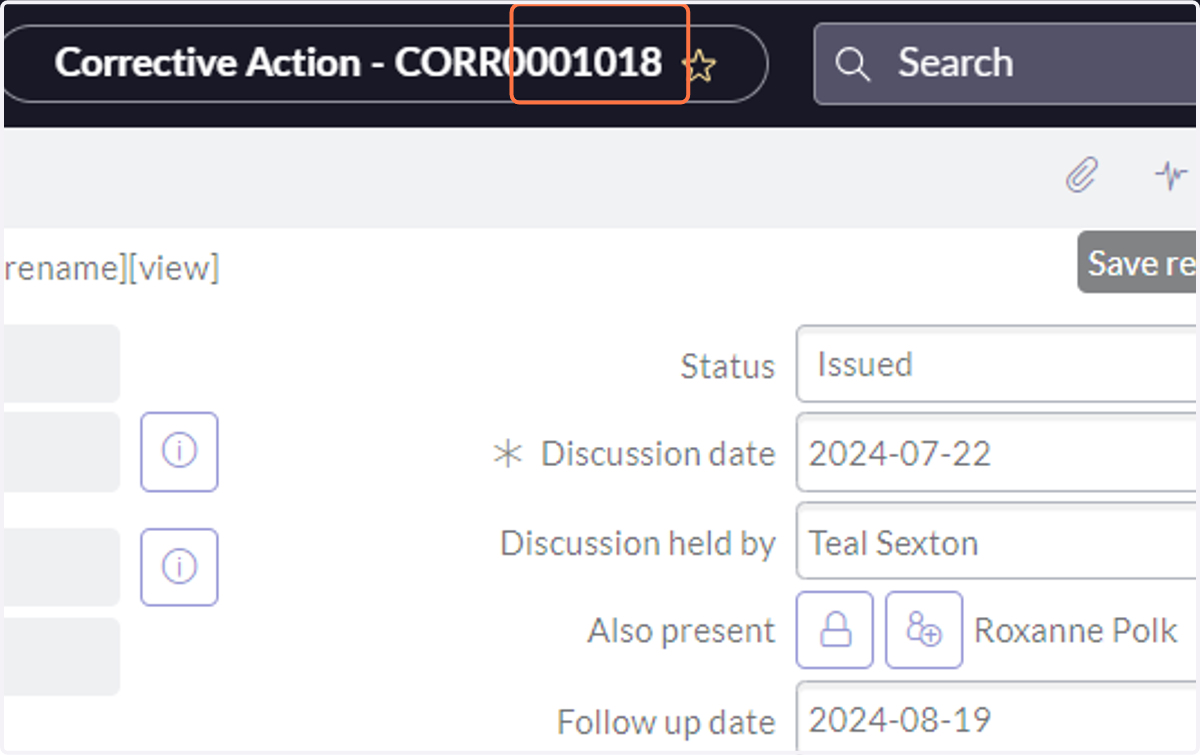Open the Status dropdown showing Issued
This screenshot has height=755, width=1200.
[x=997, y=364]
